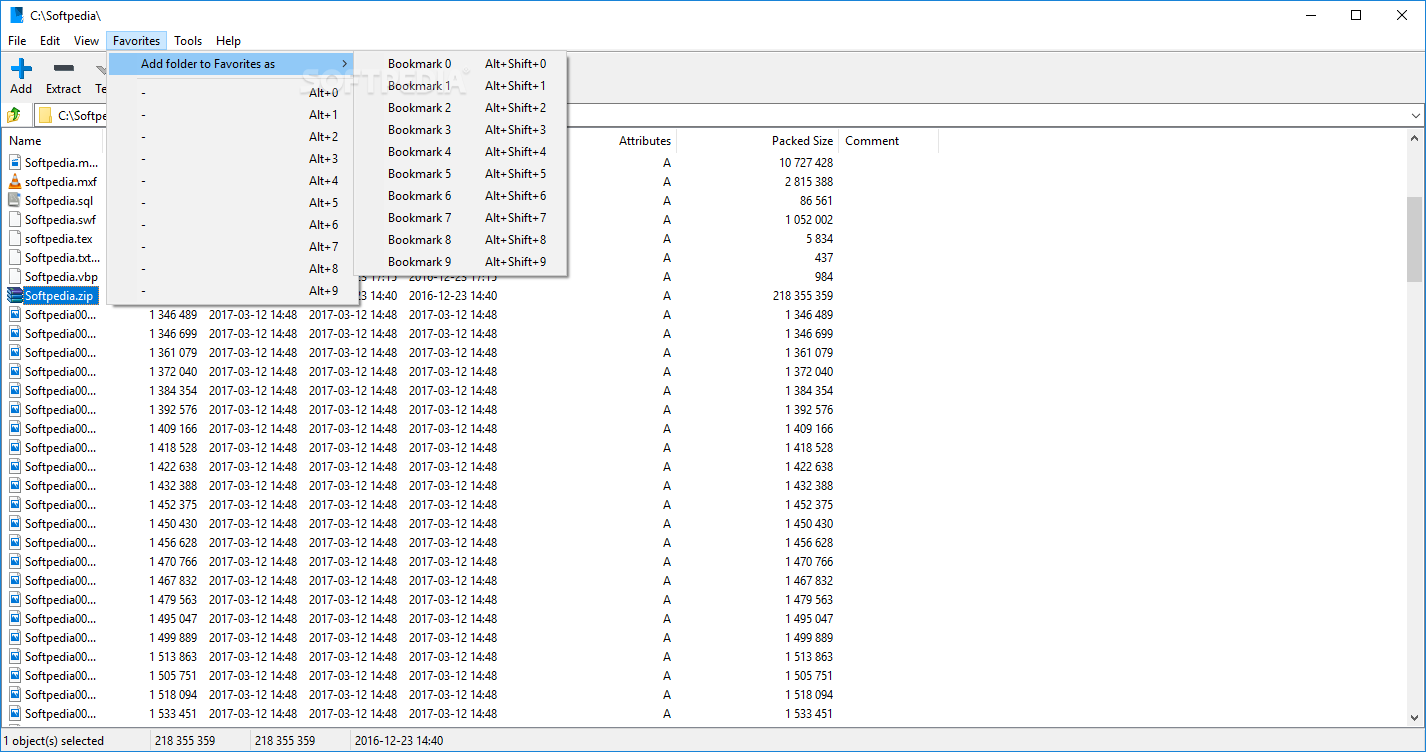
Task: Select file Softpedia.zip
Action: pyautogui.click(x=61, y=296)
